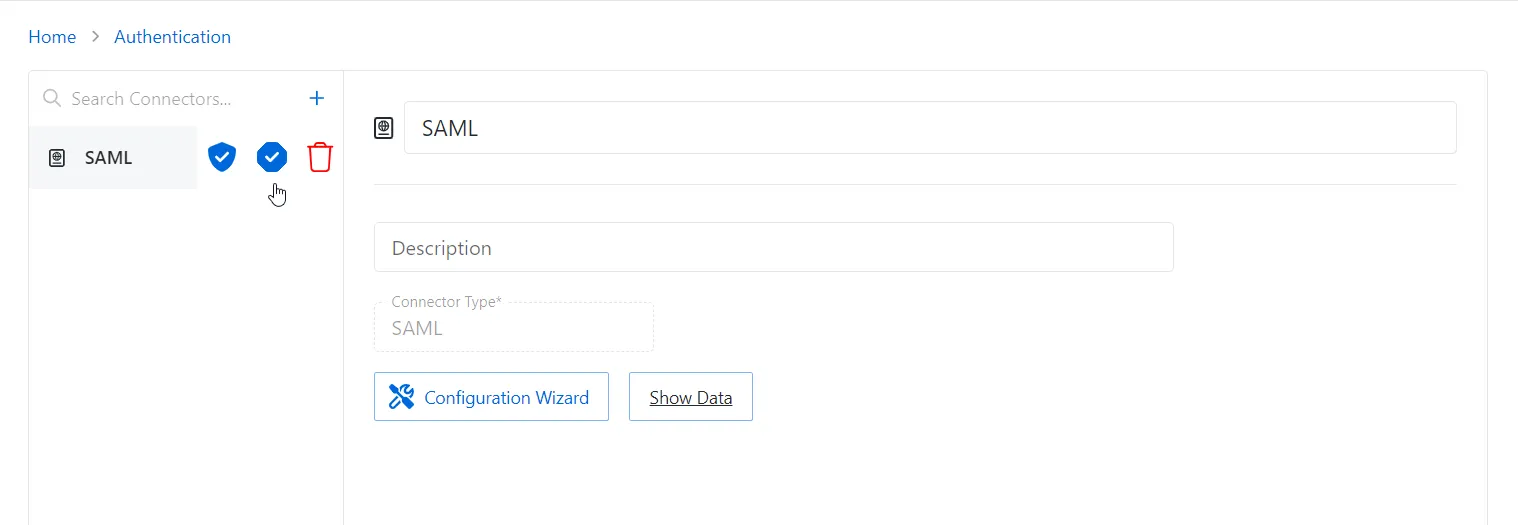1518x525 pixels.
Task: Delete SAML connector with red trash icon
Action: click(320, 157)
